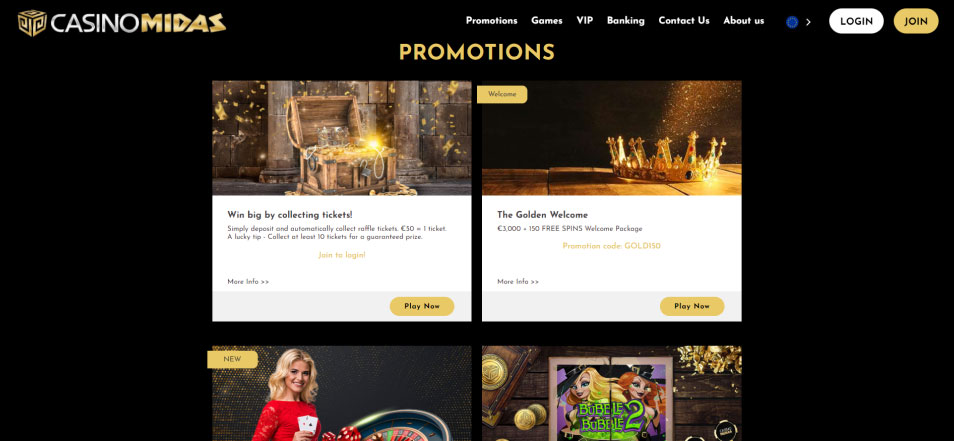Click the Welcome badge label
The width and height of the screenshot is (954, 441).
click(502, 94)
